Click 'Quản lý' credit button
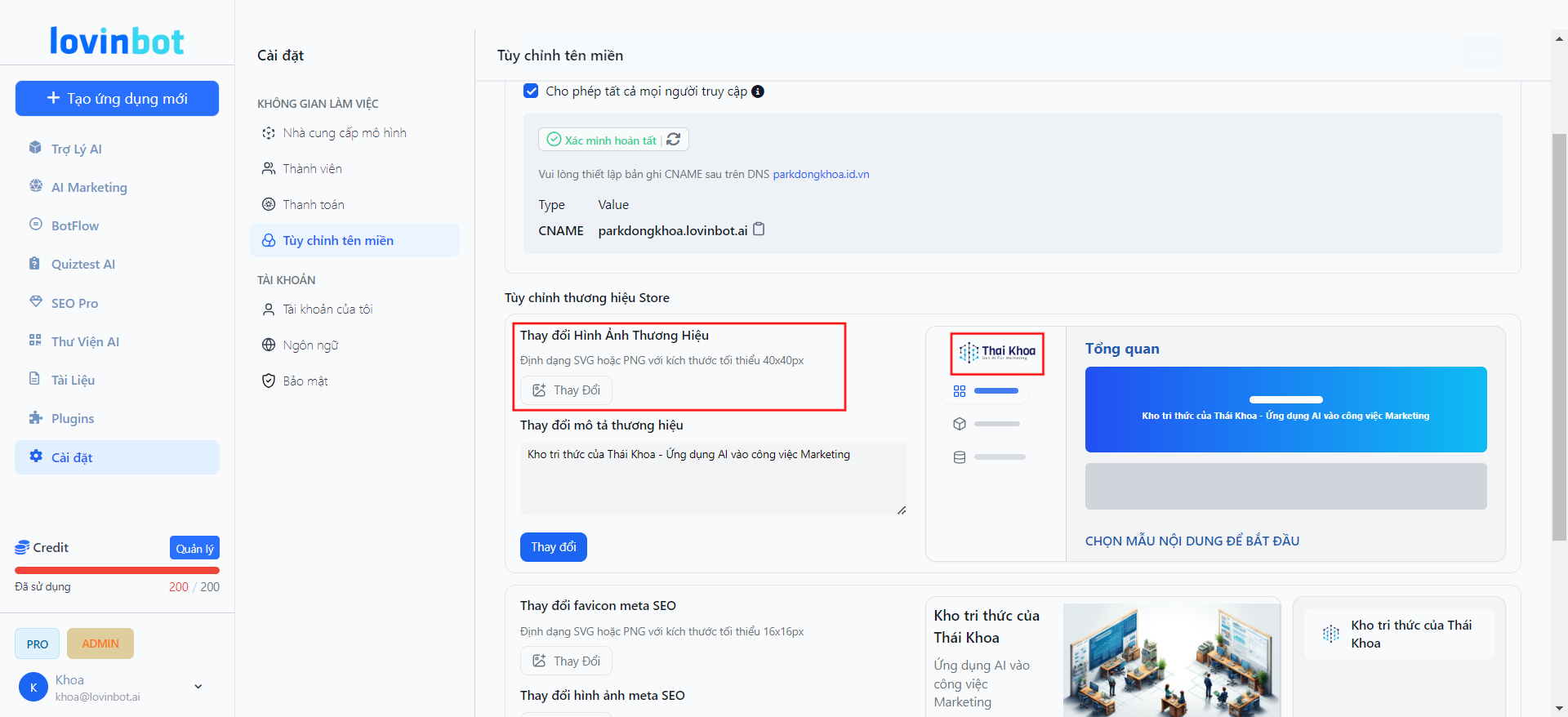1568x717 pixels. pos(194,548)
